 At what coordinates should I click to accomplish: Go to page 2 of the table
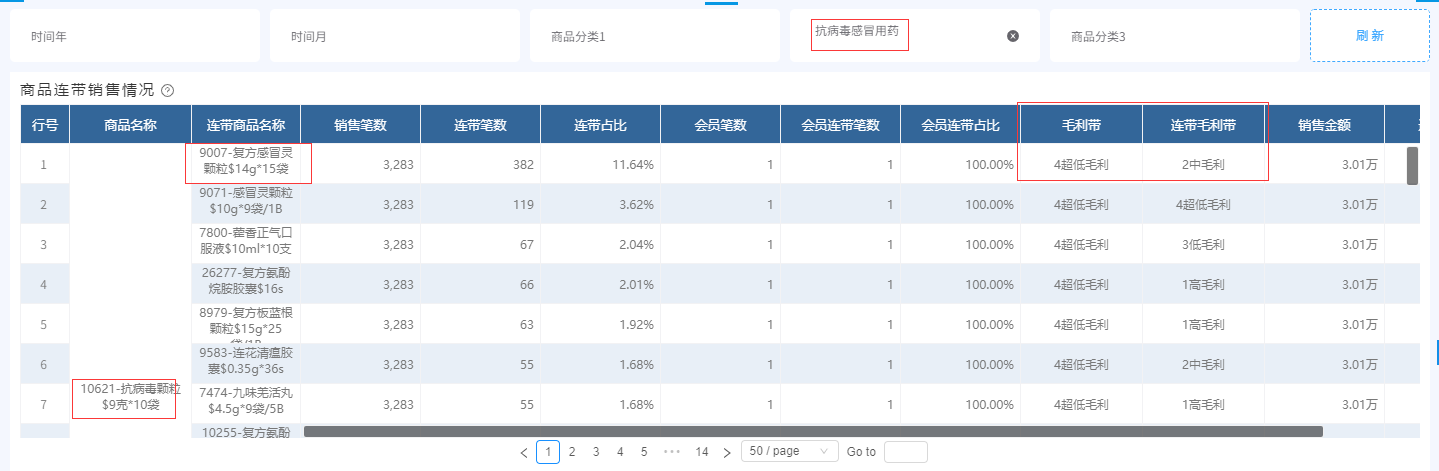[572, 452]
